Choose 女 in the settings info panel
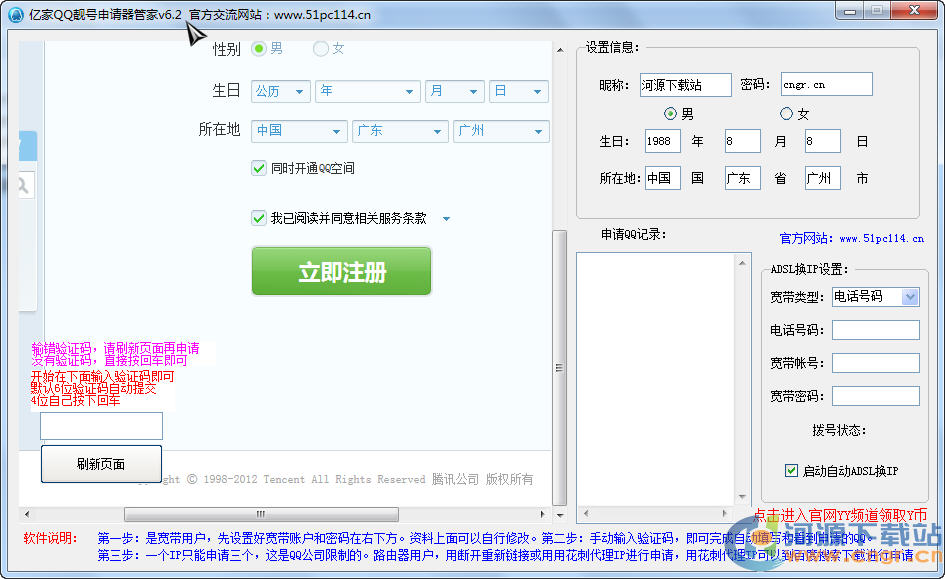Screen dimensions: 945x579 point(786,114)
